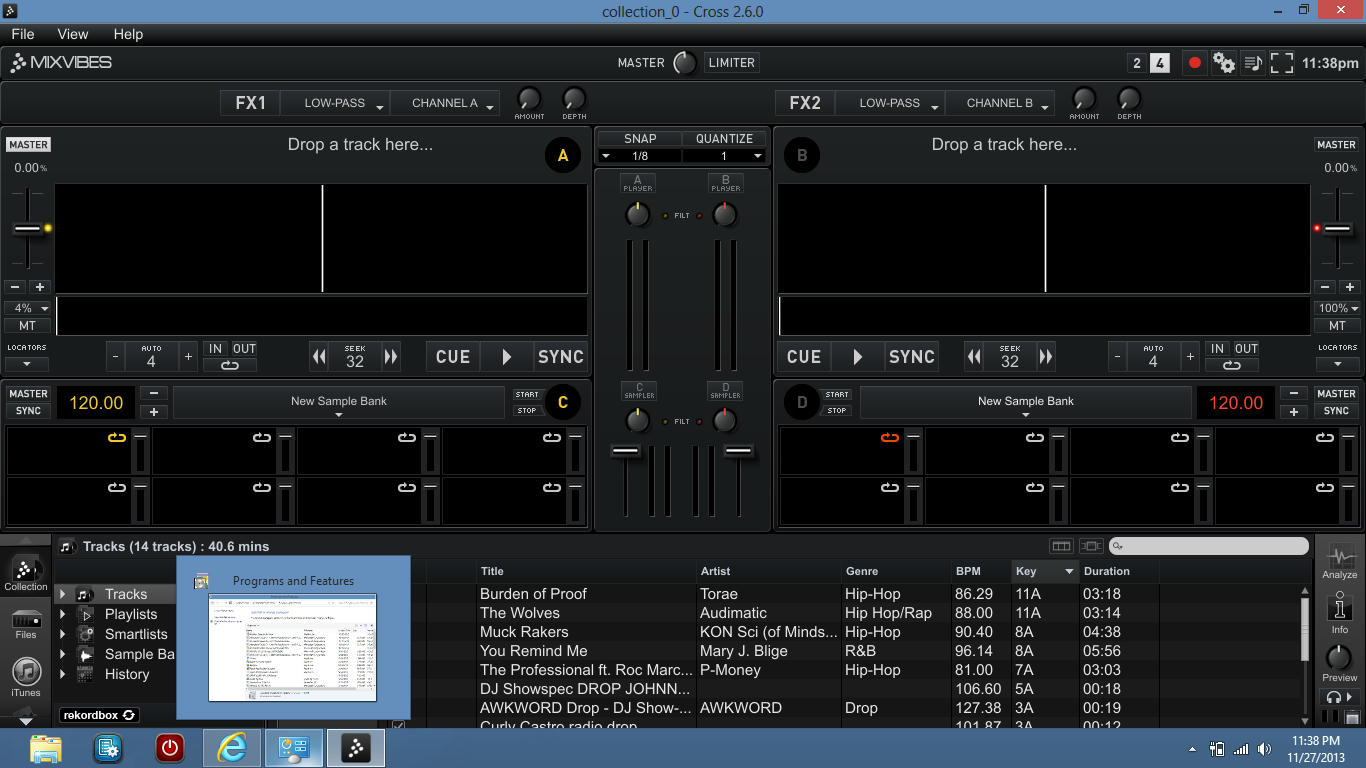Enter fullscreen mode via the bracket icon

1281,63
